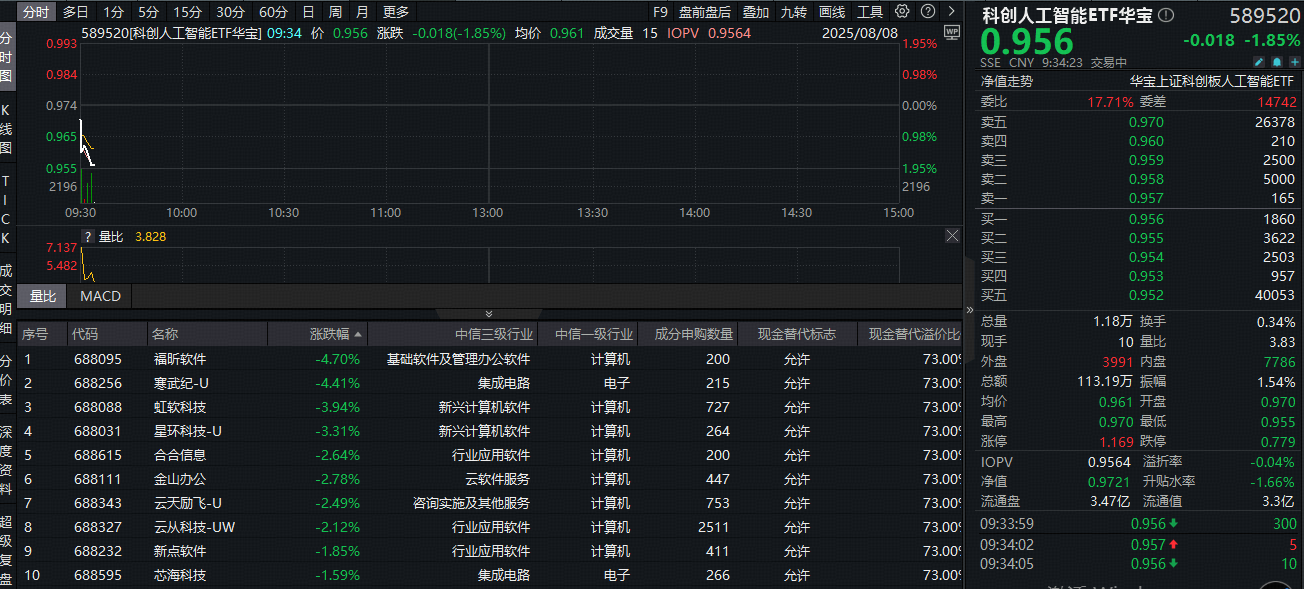
Task: Click the question icon next to 量比 indicator
Action: tap(87, 237)
